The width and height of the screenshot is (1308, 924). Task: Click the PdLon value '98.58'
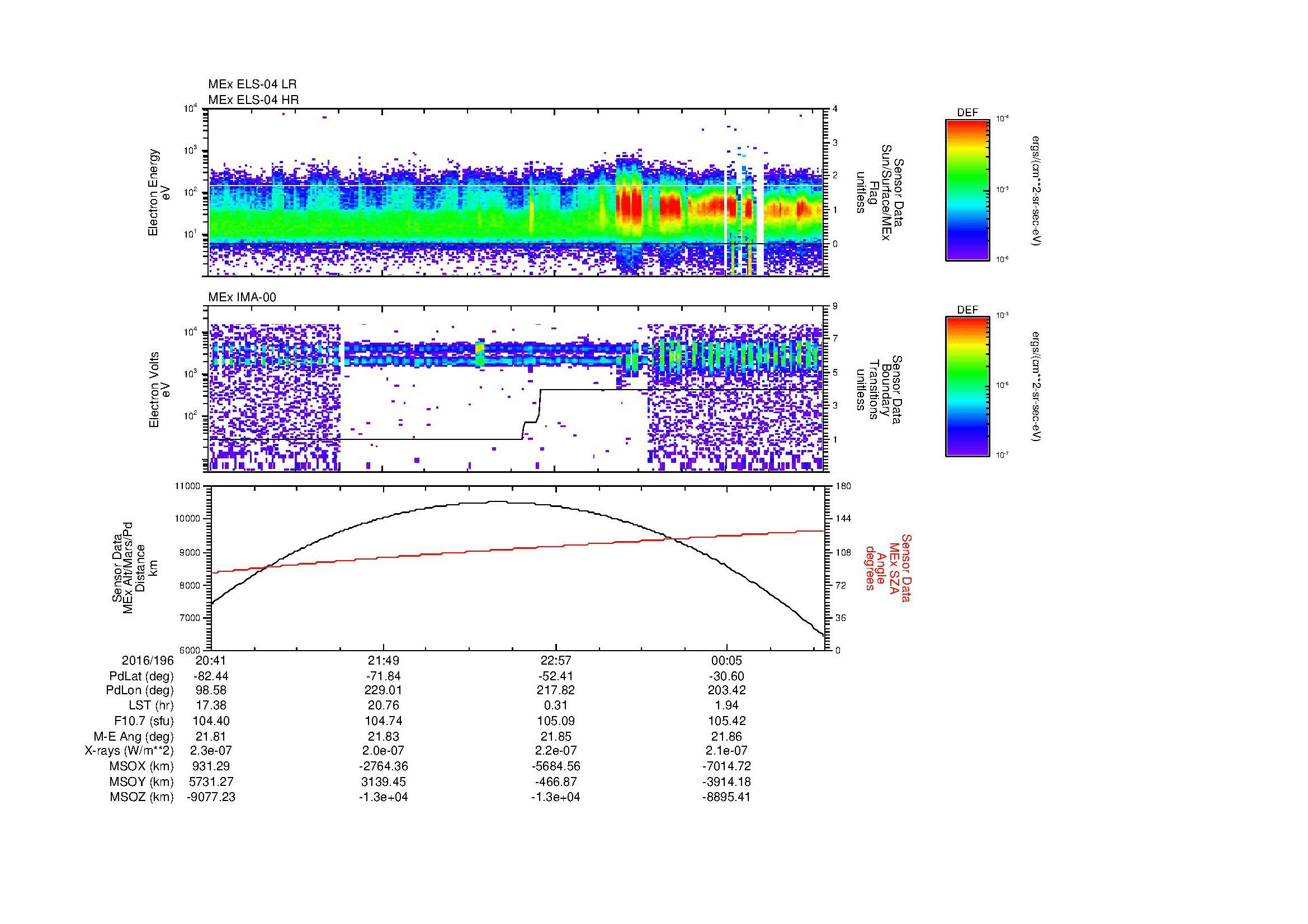click(211, 690)
